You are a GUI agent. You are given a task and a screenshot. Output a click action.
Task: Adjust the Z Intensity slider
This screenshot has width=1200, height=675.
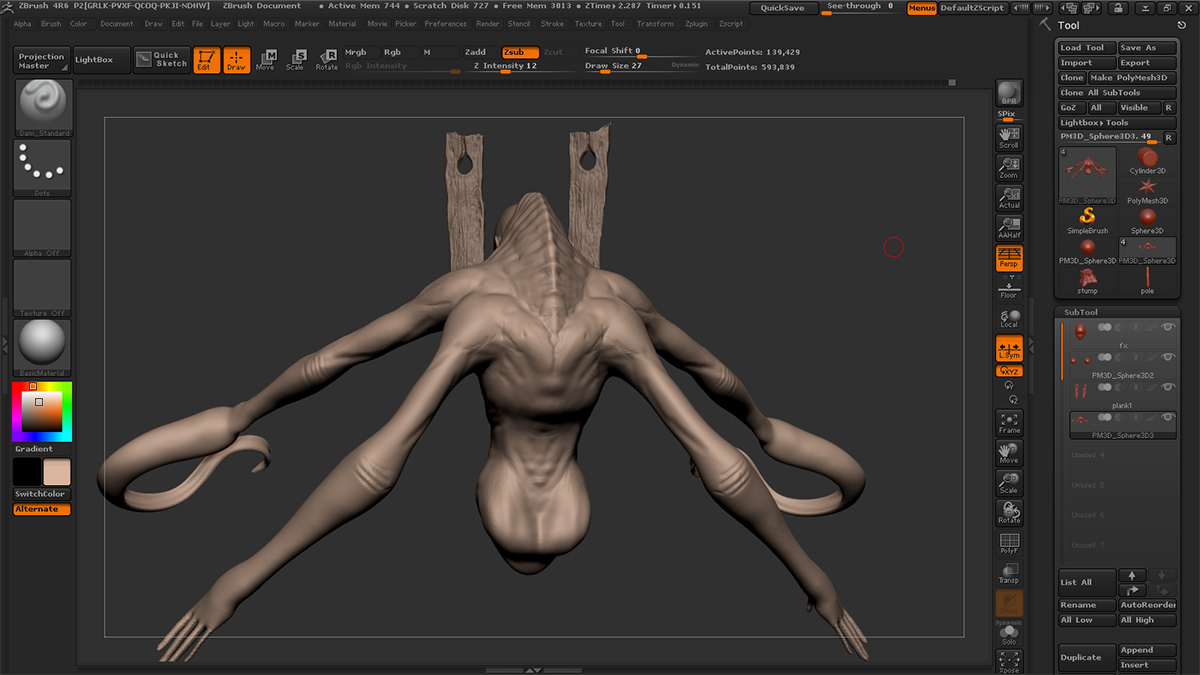point(521,66)
